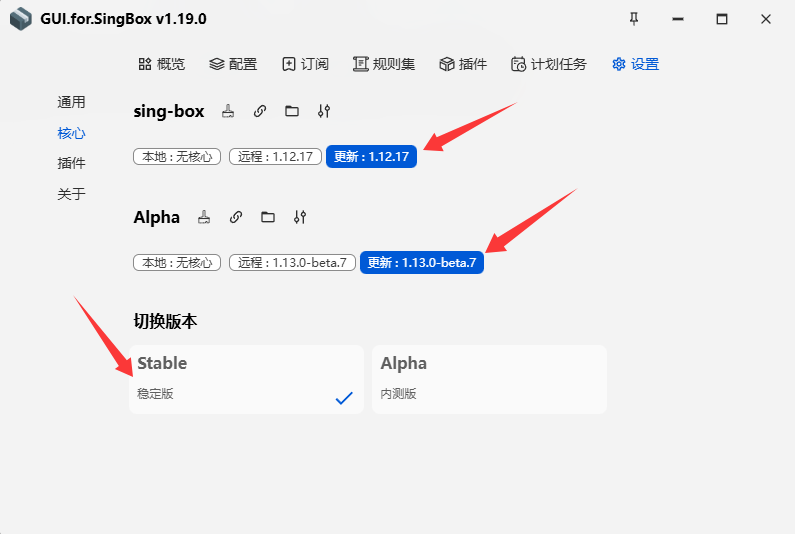
Task: Open the 概览 overview tab
Action: pos(162,64)
